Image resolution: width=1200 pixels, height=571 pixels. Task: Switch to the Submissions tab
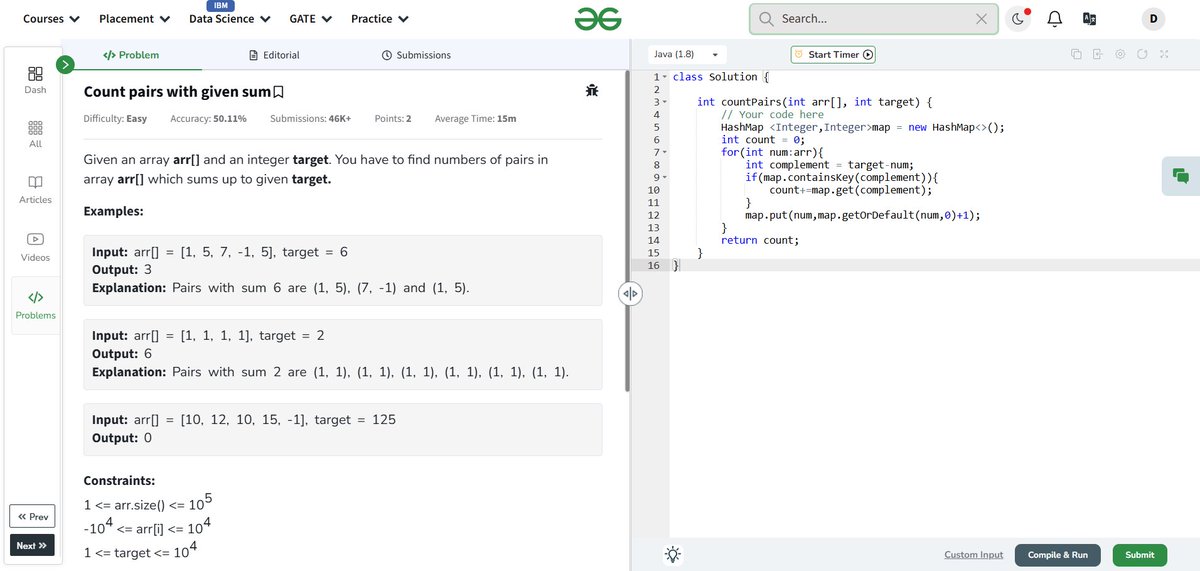coord(416,55)
